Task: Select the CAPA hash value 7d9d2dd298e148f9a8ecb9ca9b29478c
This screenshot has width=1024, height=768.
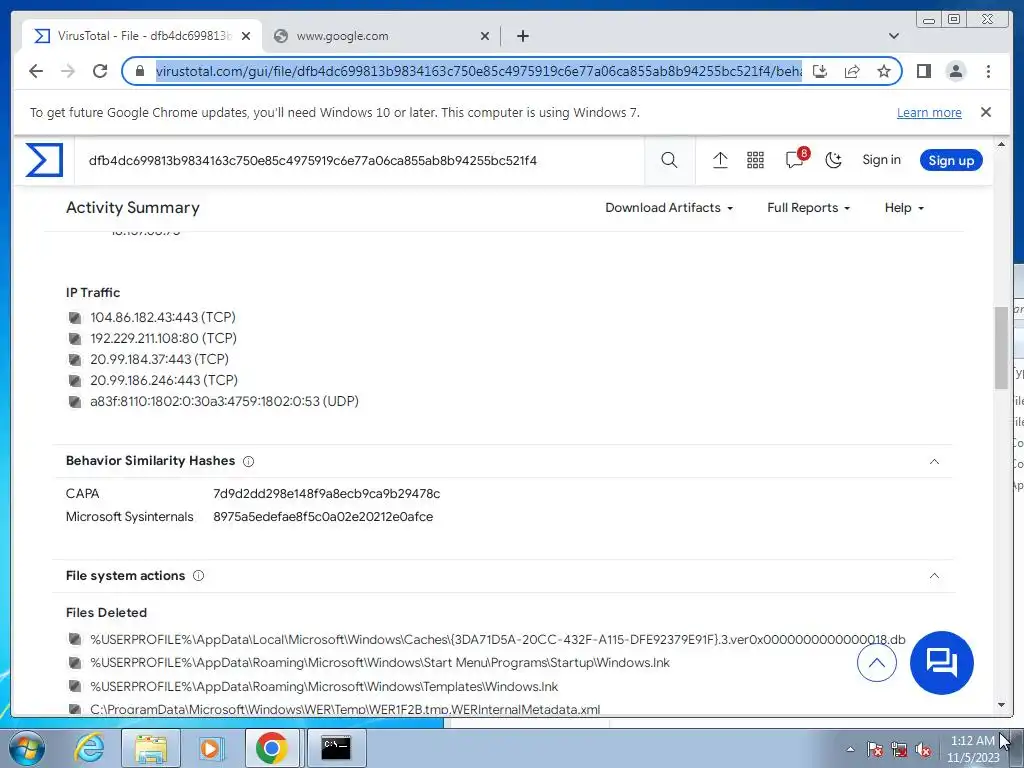Action: (x=327, y=494)
